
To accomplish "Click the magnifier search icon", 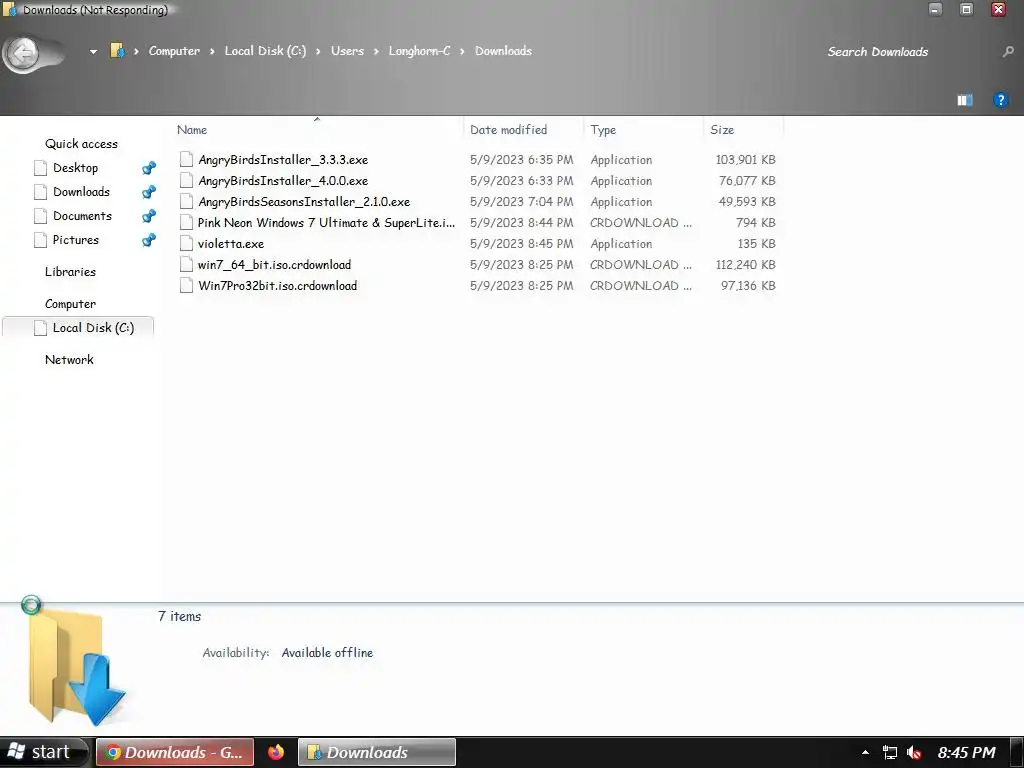I will (x=1008, y=52).
